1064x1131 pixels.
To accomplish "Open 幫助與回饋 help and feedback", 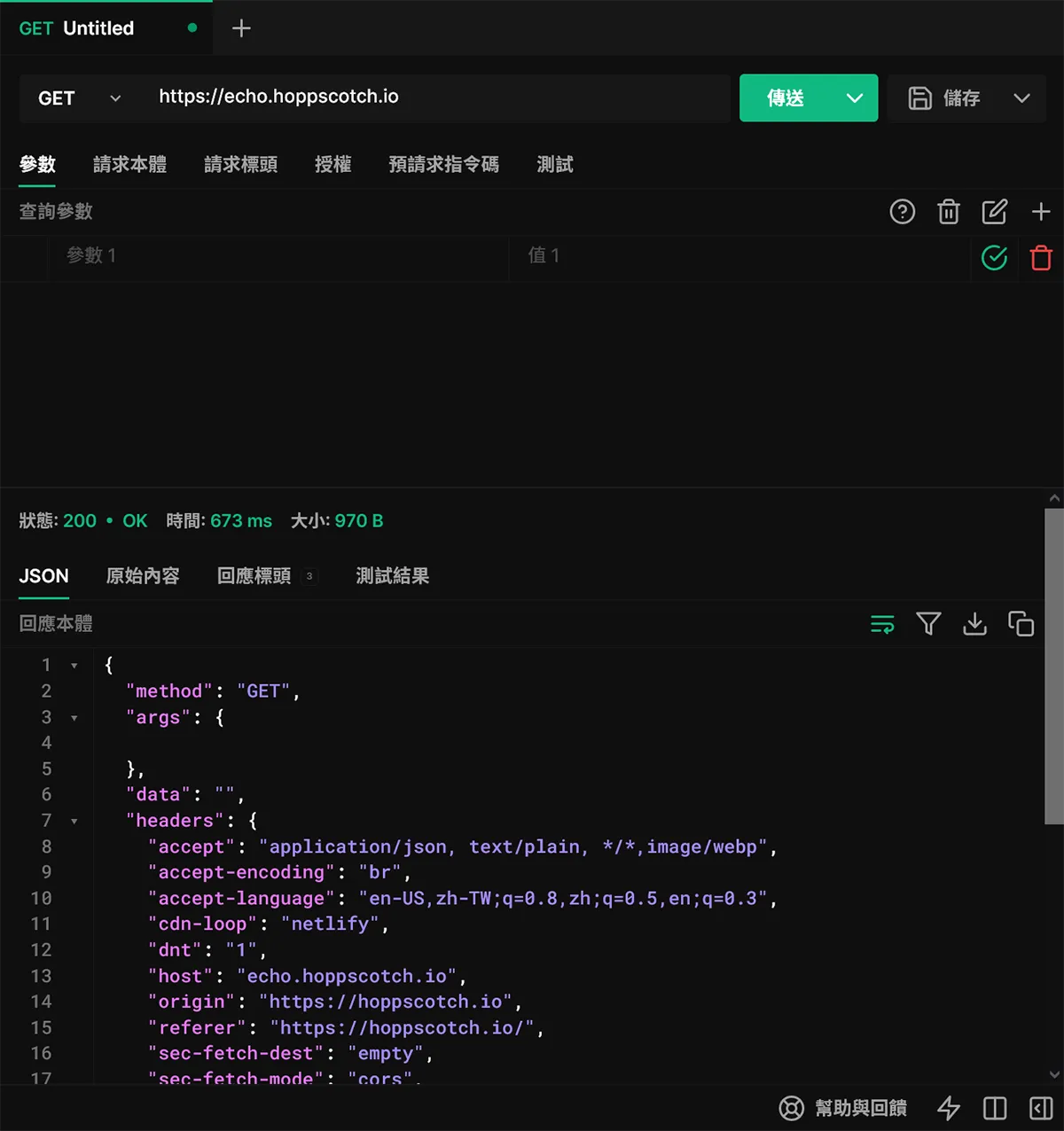I will coord(842,1108).
